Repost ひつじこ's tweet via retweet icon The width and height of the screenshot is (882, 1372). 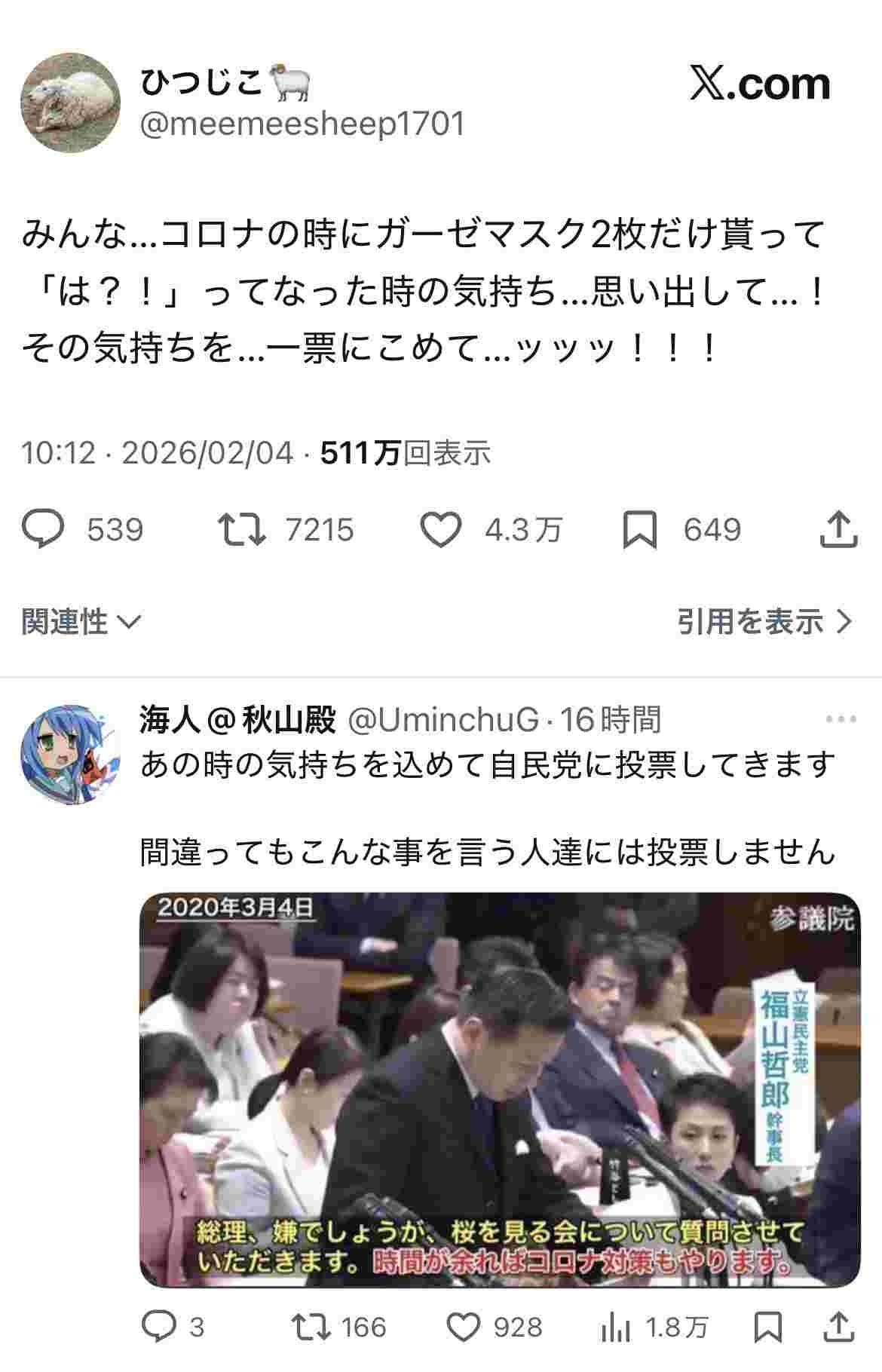pyautogui.click(x=241, y=528)
